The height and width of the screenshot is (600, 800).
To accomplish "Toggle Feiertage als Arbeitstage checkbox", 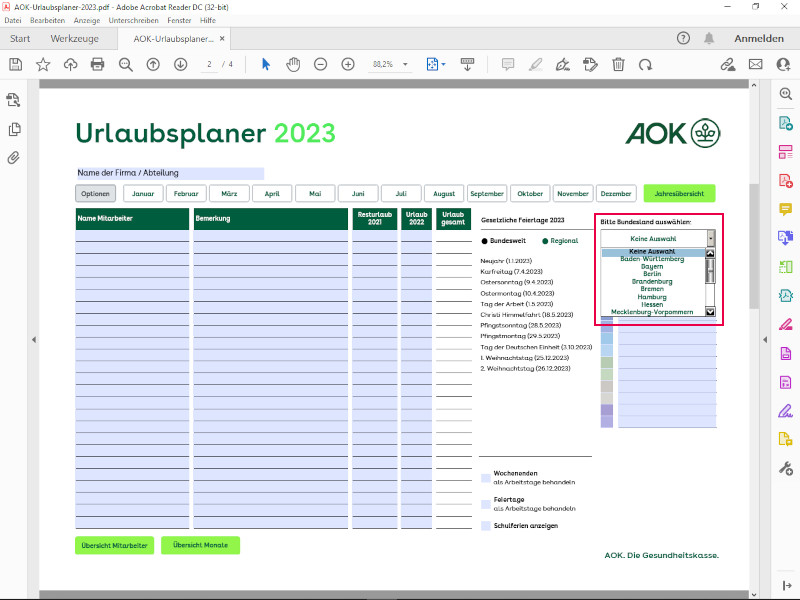I will tap(486, 504).
